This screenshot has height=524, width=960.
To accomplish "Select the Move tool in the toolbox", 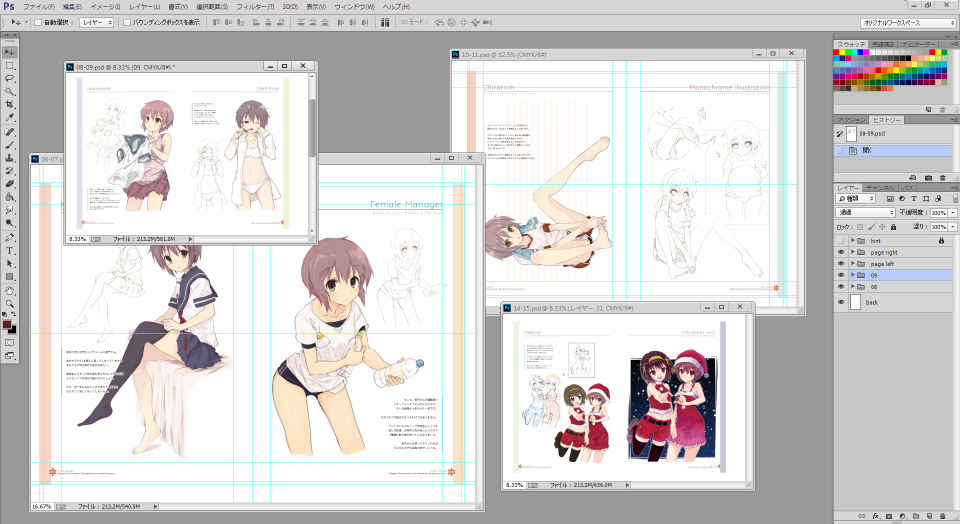I will pyautogui.click(x=10, y=53).
